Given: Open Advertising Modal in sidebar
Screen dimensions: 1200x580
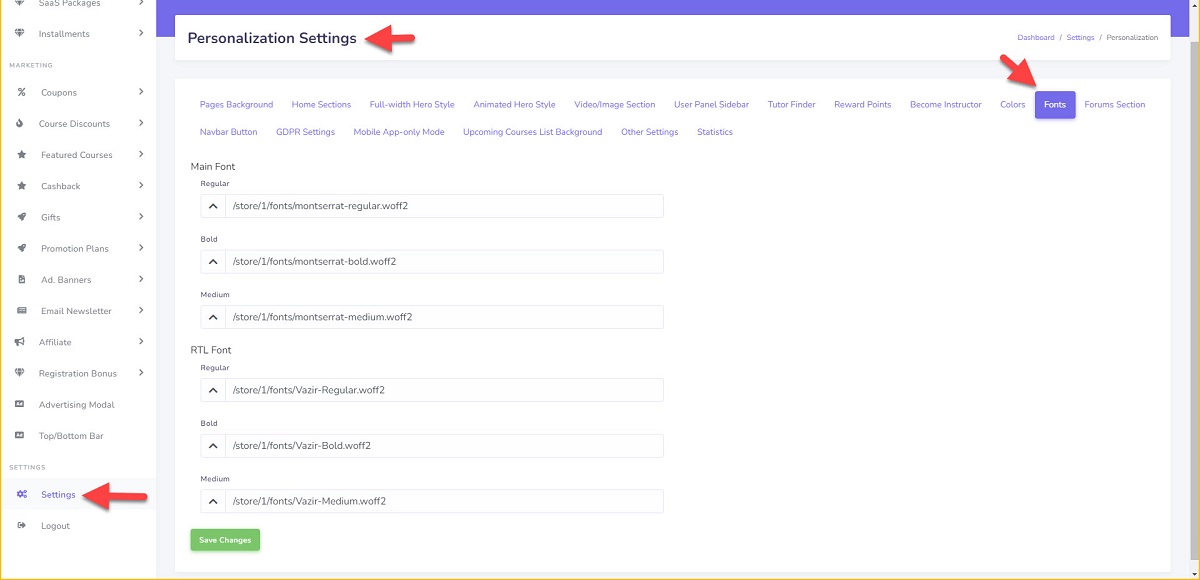Looking at the screenshot, I should tap(76, 405).
